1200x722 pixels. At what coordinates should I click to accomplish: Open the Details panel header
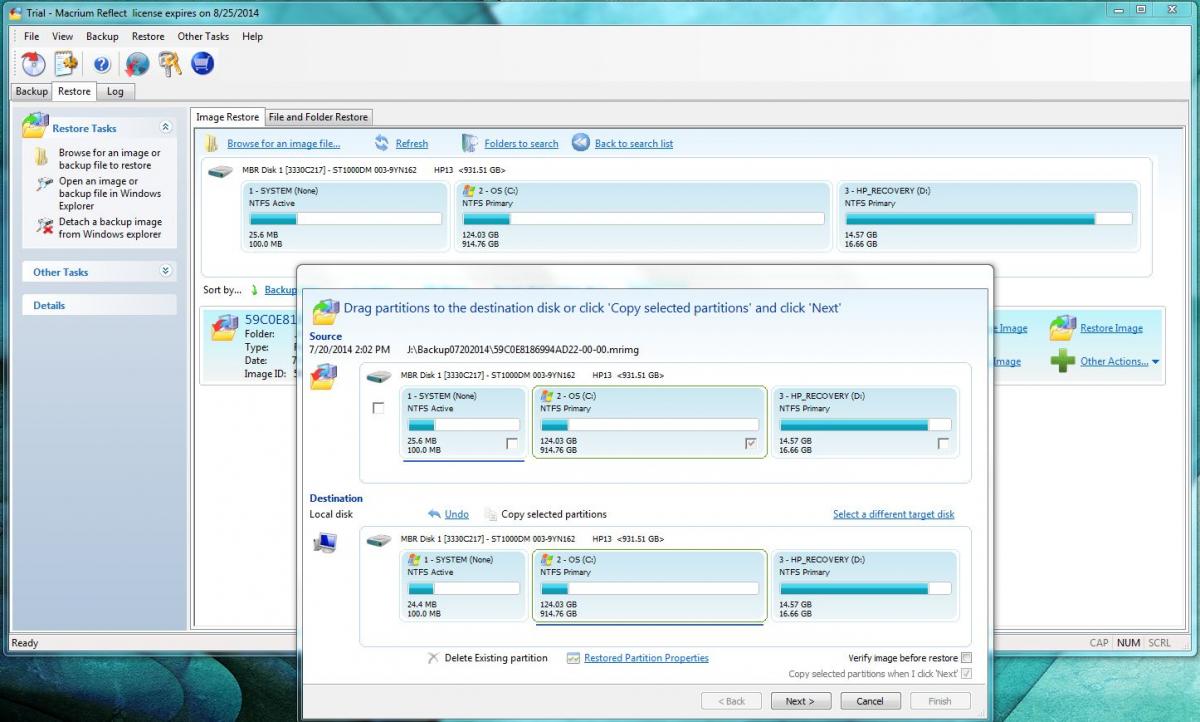[99, 305]
